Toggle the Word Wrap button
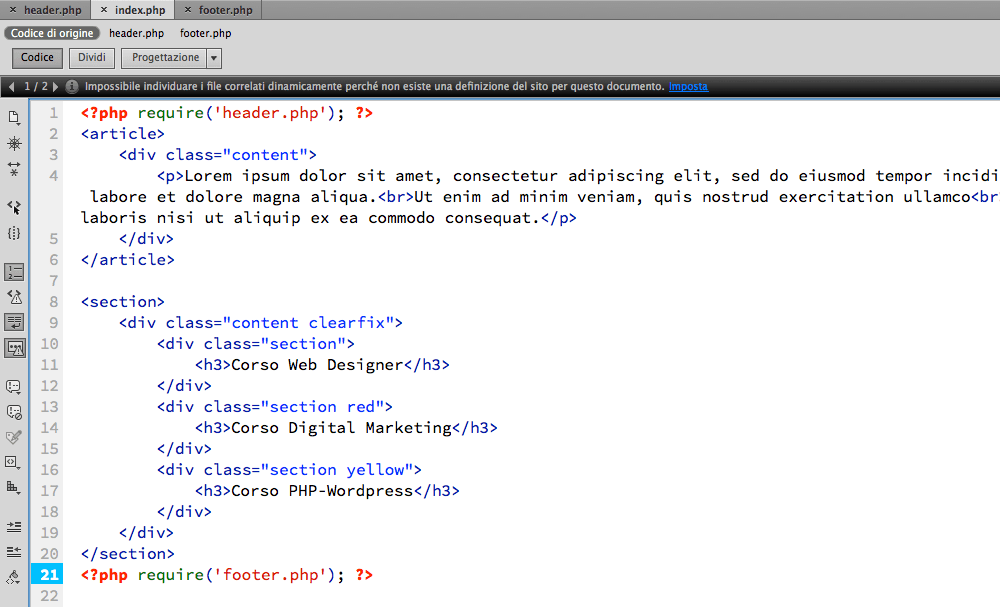 click(14, 322)
